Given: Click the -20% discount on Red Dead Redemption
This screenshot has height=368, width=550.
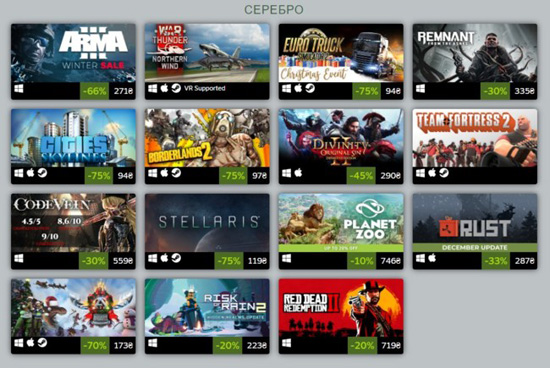Looking at the screenshot, I should tap(363, 346).
